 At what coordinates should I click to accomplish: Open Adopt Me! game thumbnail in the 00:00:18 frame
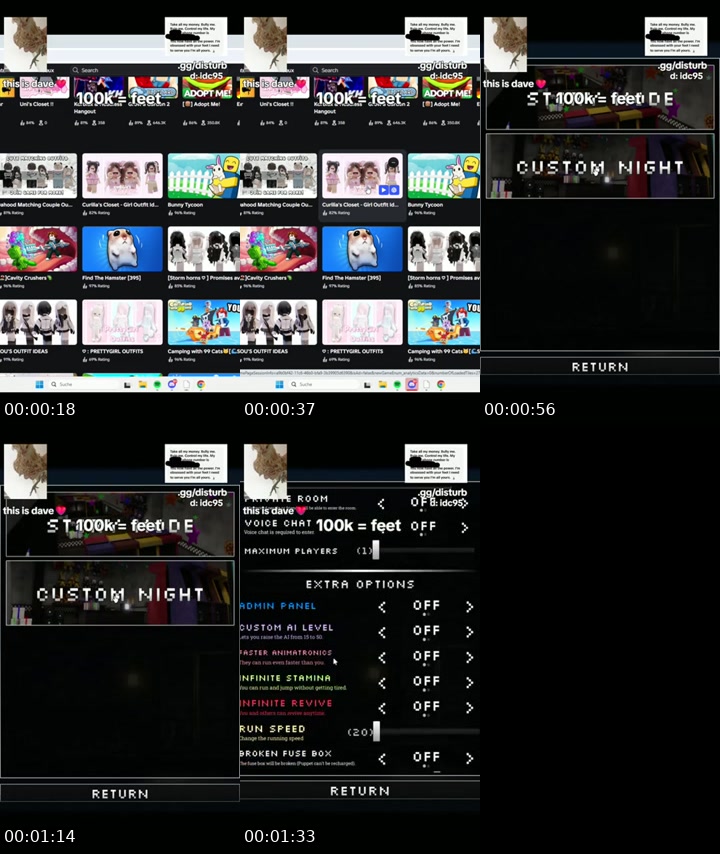[x=206, y=87]
